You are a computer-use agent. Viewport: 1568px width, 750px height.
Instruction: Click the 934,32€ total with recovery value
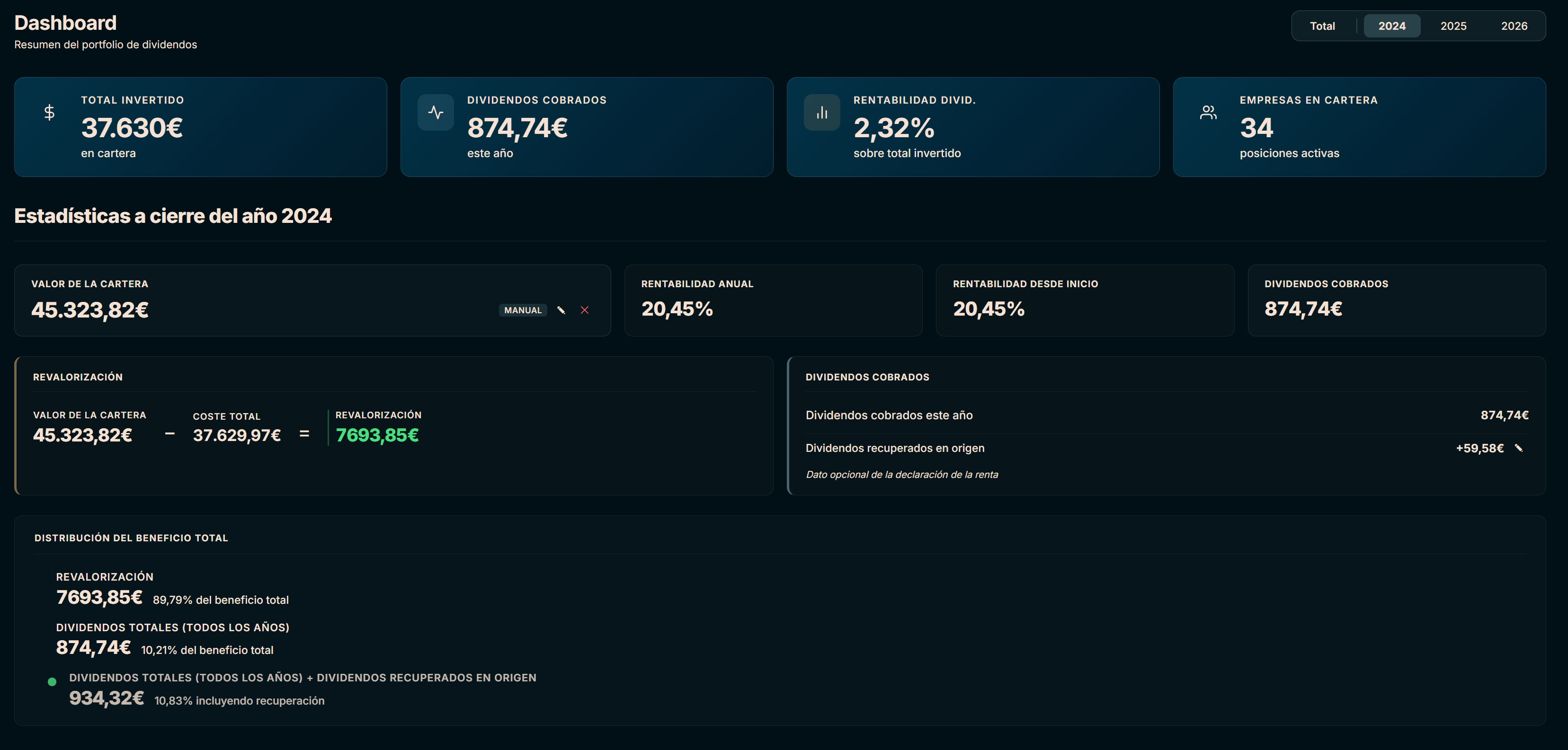coord(107,698)
